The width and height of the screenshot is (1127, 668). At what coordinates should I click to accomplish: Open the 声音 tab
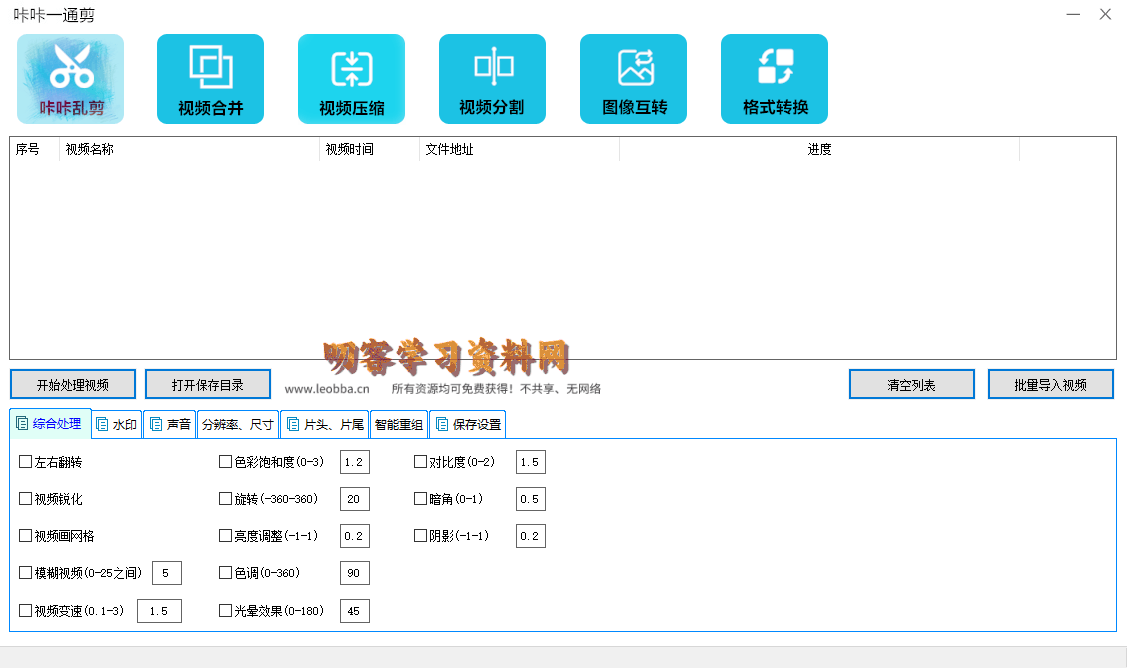(x=169, y=424)
